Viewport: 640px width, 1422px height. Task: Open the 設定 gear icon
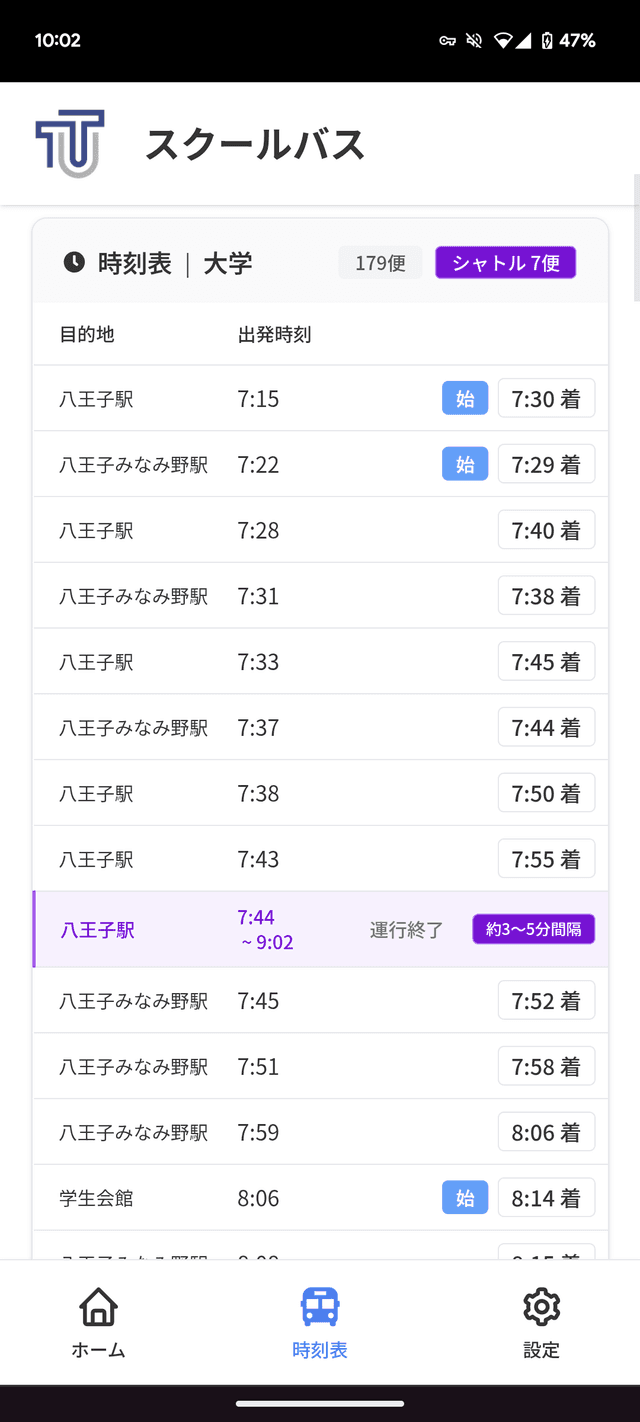[540, 1306]
